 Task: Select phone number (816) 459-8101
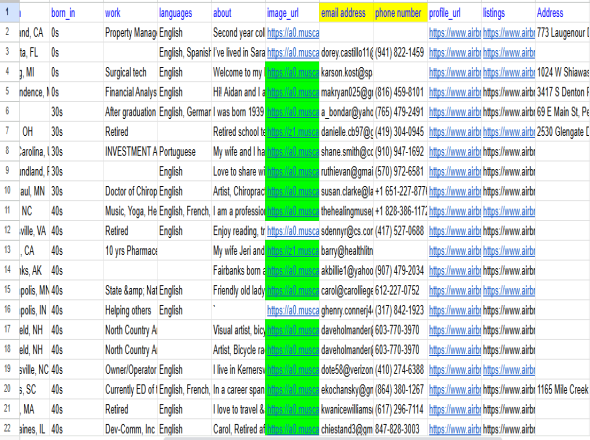(400, 92)
